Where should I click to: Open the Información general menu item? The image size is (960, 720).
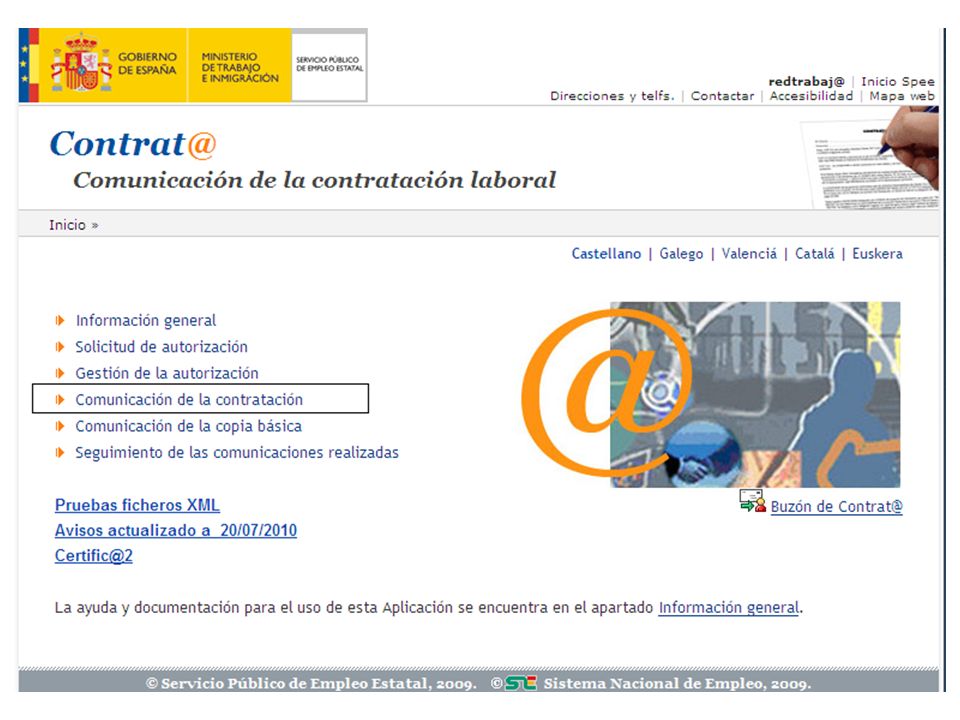pos(146,320)
